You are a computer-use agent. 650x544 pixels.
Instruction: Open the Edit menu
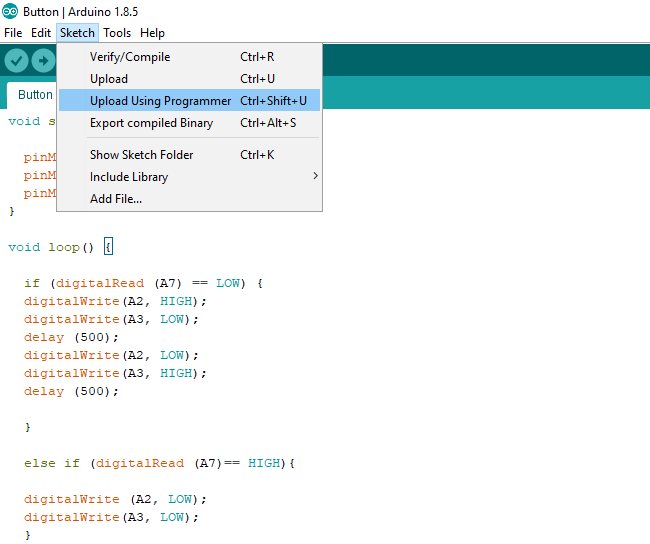coord(41,33)
